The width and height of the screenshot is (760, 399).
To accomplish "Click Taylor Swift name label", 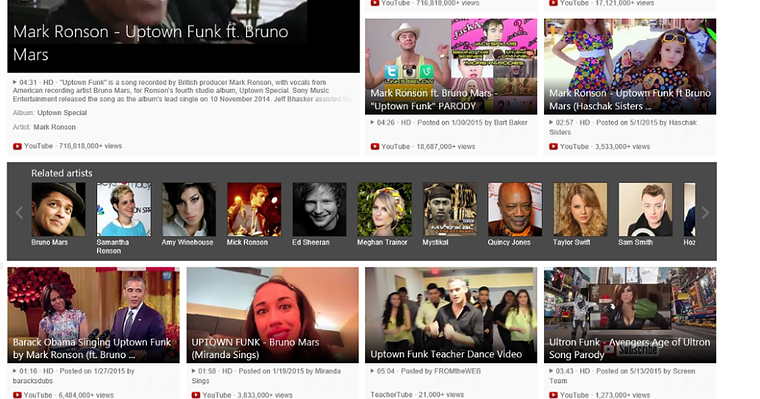I will [571, 242].
